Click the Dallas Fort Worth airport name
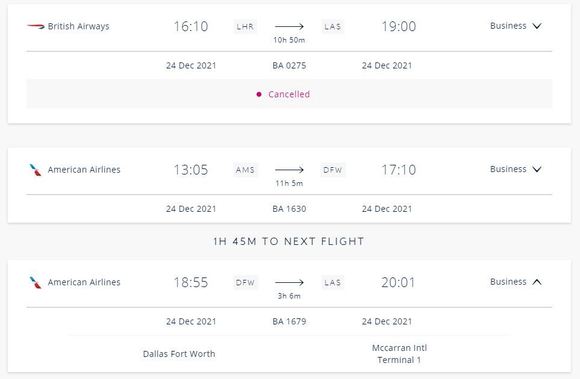 [x=179, y=354]
